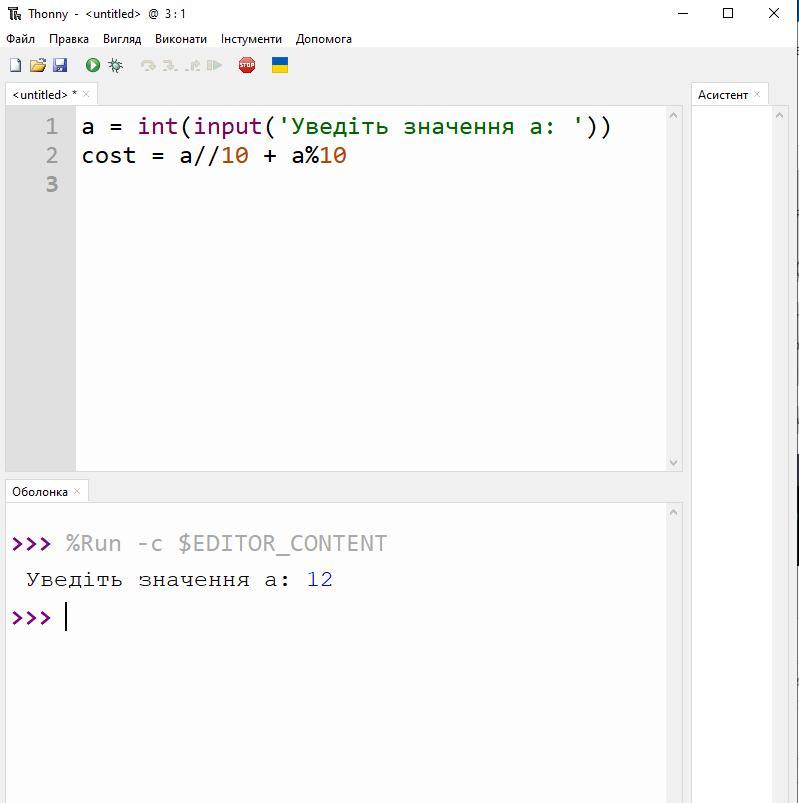Close the <untitled> editor tab

click(x=86, y=94)
